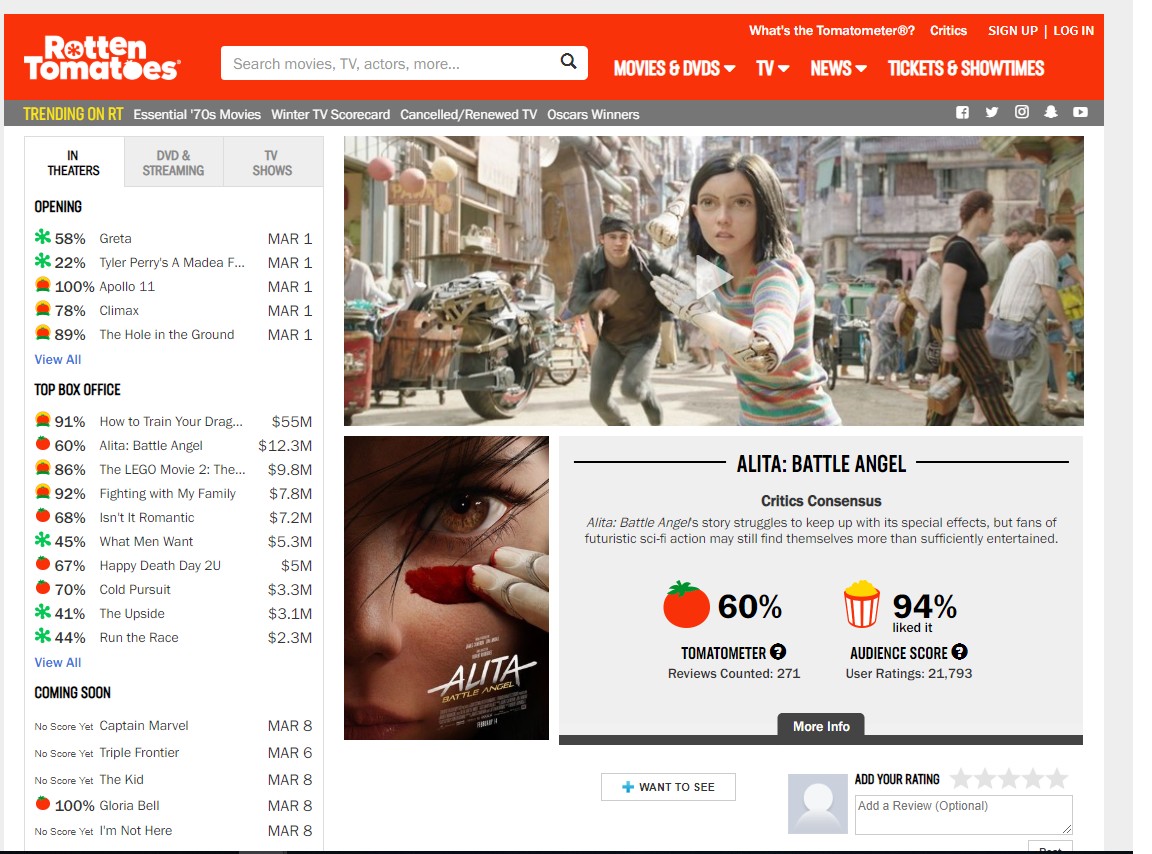Screen dimensions: 1152x854
Task: Open the Facebook social icon
Action: (962, 112)
